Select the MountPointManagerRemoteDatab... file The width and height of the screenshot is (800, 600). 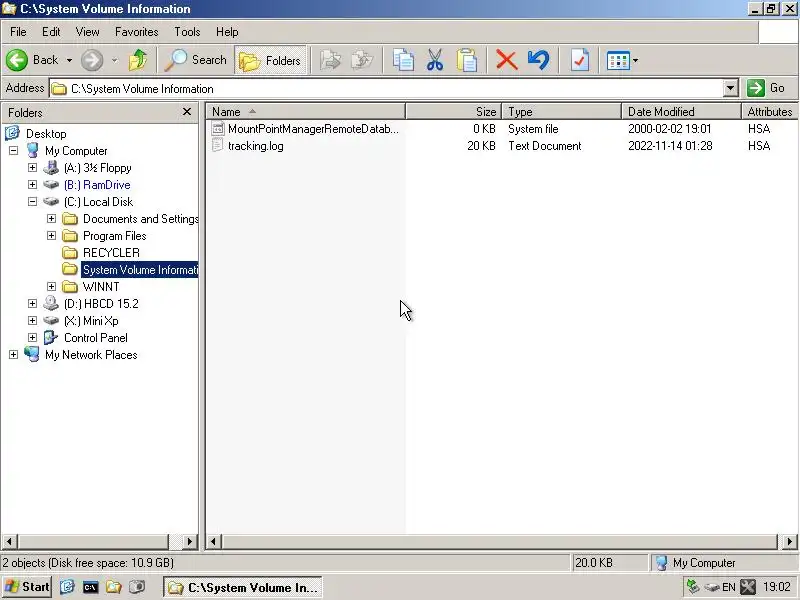pos(313,129)
